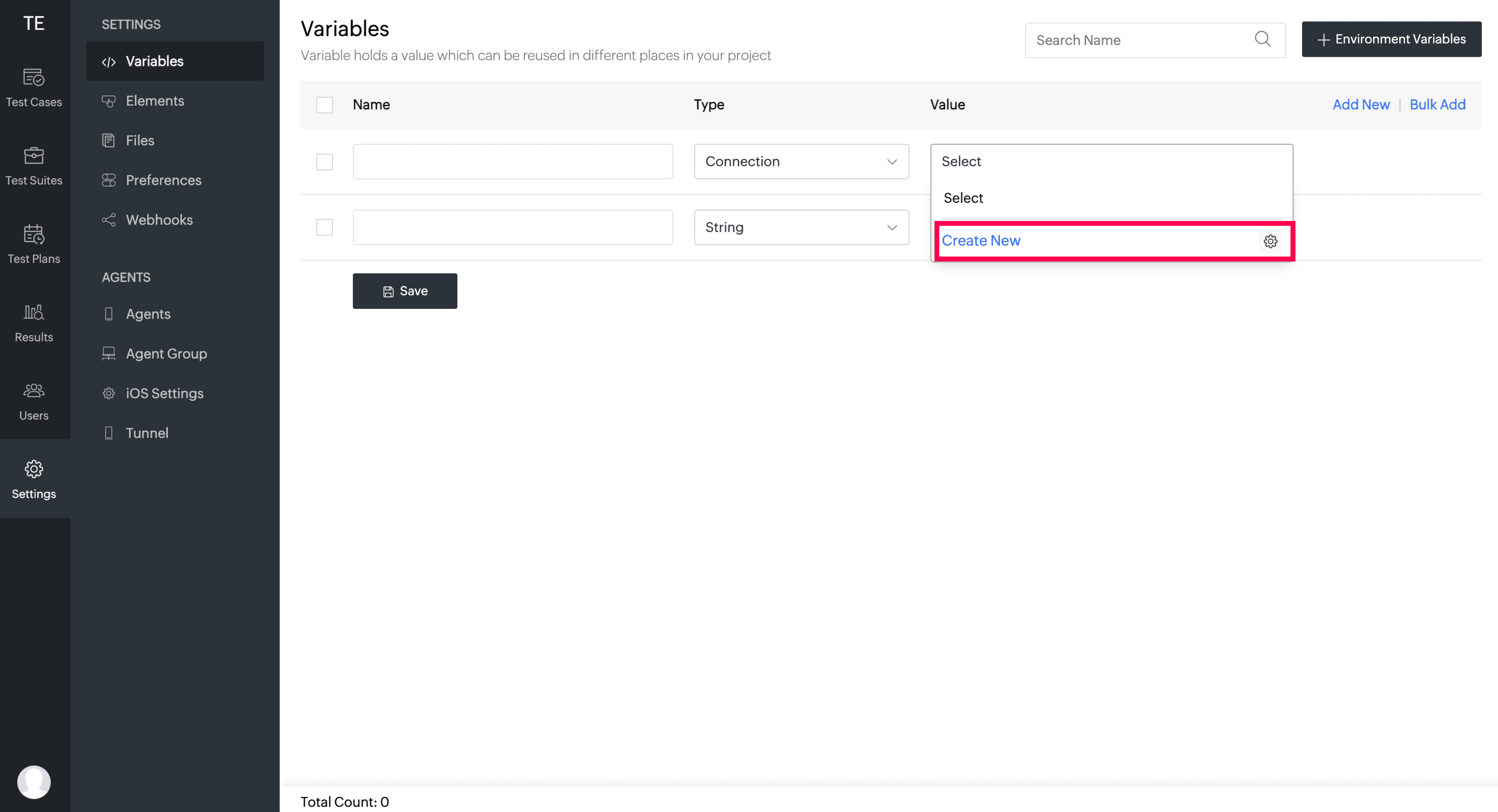Click the search magnifier icon
This screenshot has width=1498, height=812.
[1262, 39]
